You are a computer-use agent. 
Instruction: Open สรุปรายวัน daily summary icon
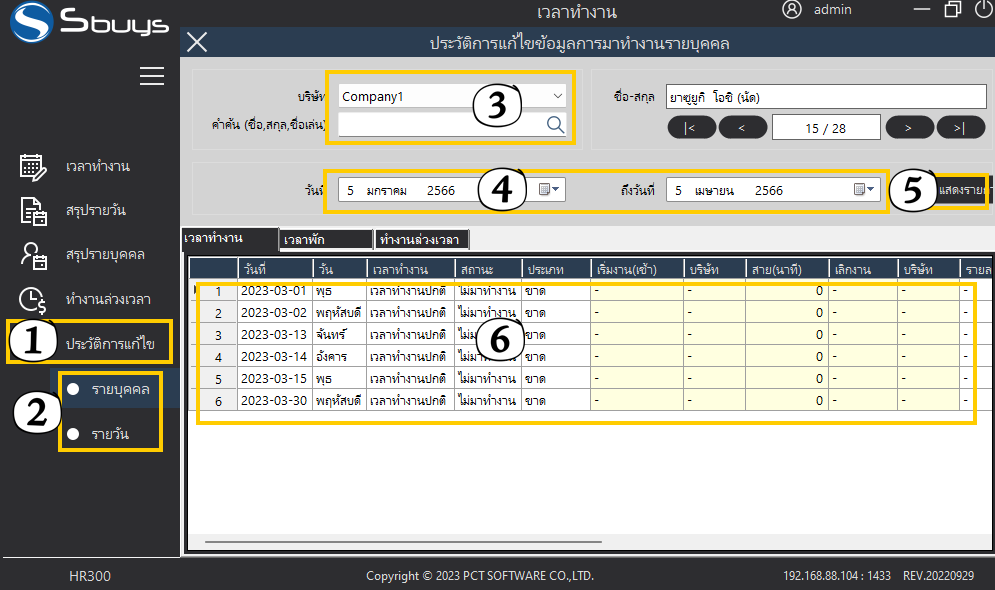[x=34, y=211]
